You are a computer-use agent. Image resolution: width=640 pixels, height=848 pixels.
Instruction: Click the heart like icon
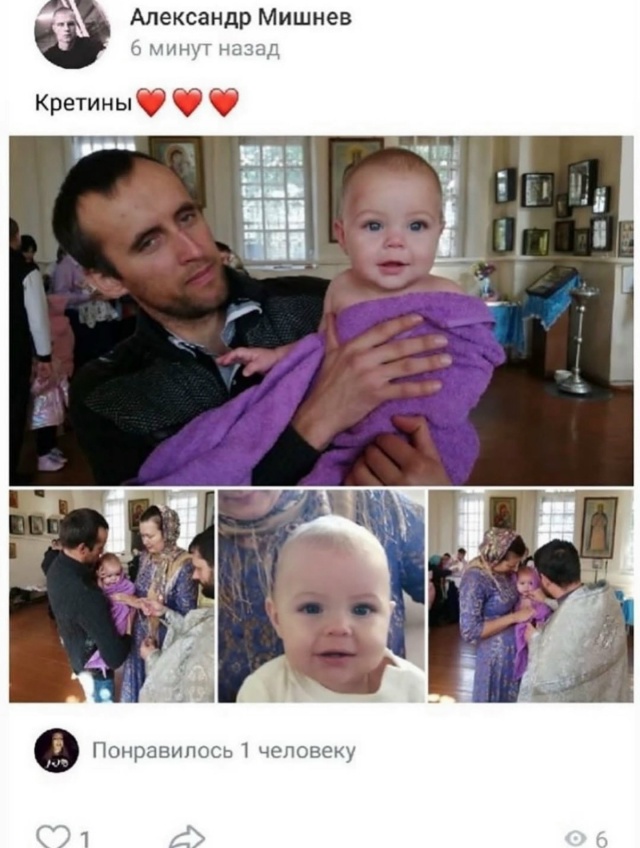point(54,837)
